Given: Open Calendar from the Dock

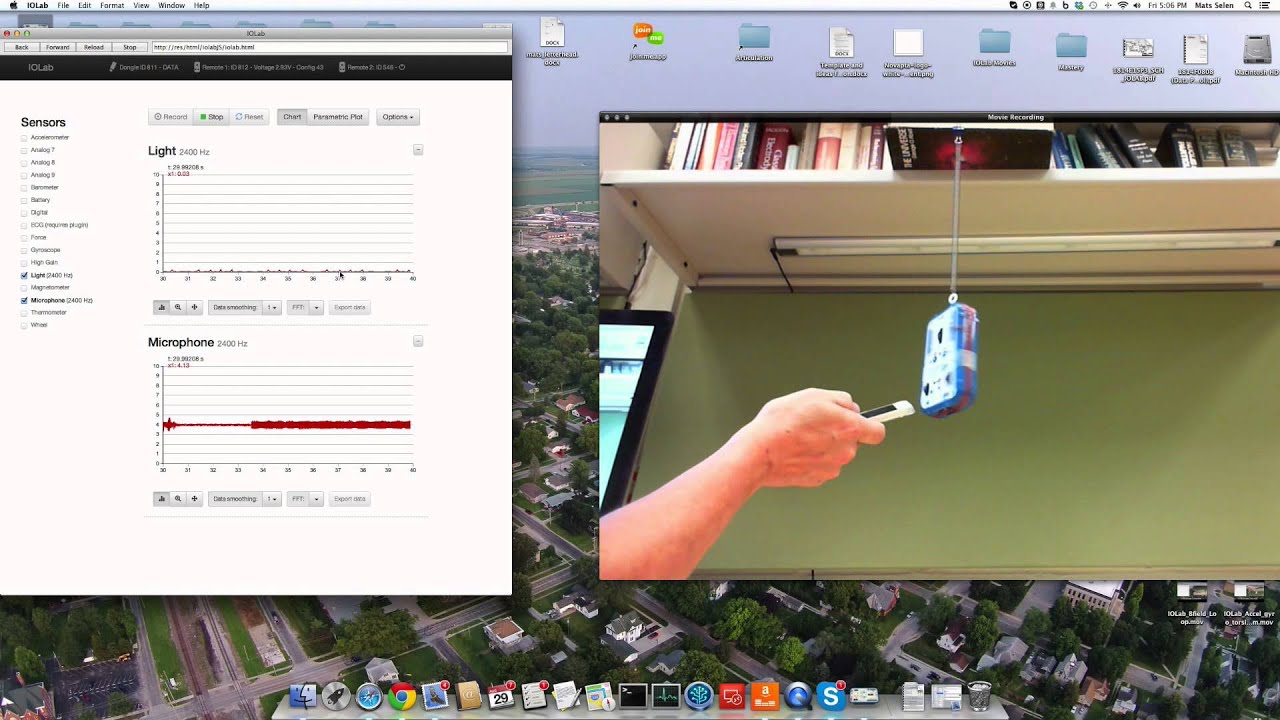Looking at the screenshot, I should [x=501, y=696].
